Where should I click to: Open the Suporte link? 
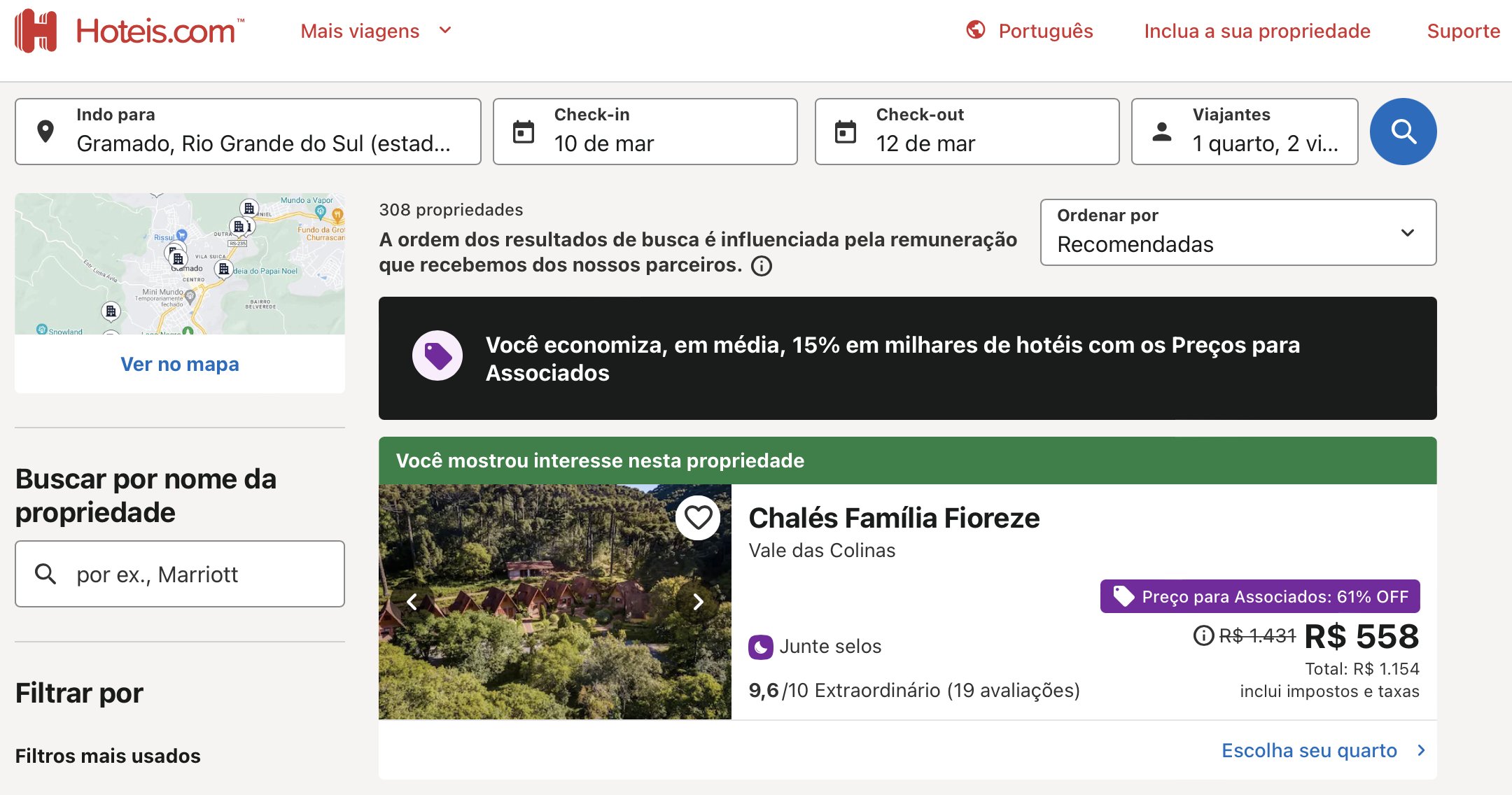1463,31
